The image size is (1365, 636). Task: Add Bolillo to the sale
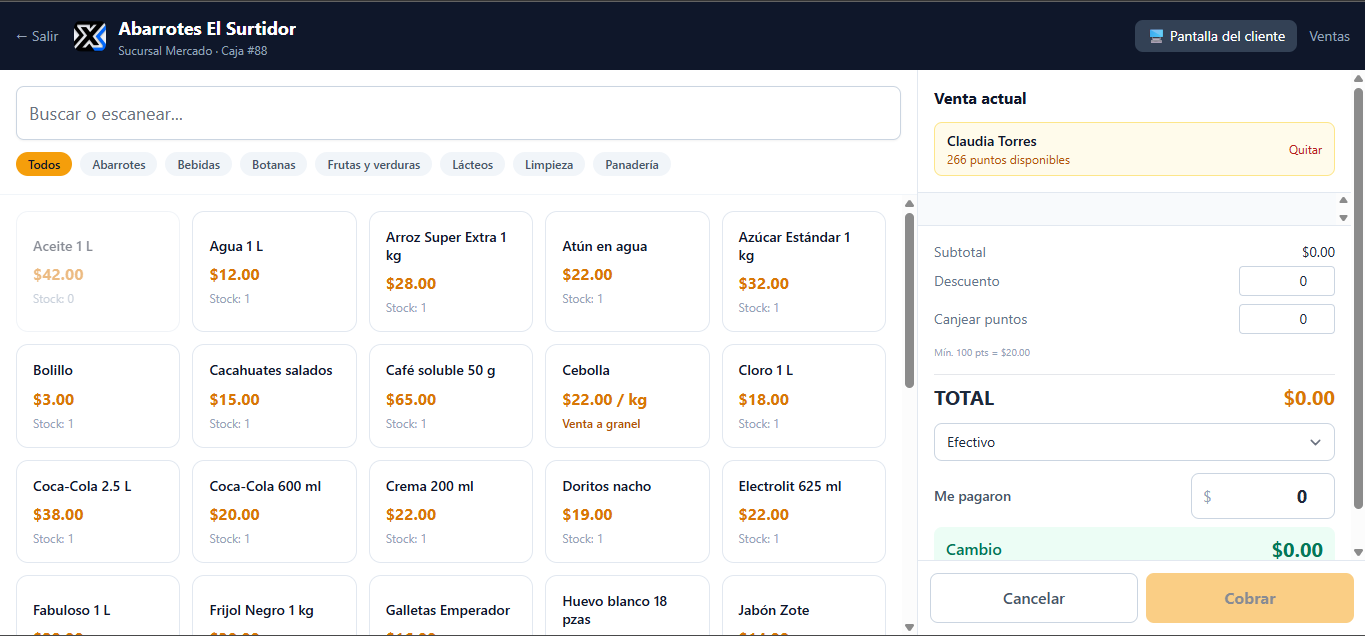(x=98, y=396)
